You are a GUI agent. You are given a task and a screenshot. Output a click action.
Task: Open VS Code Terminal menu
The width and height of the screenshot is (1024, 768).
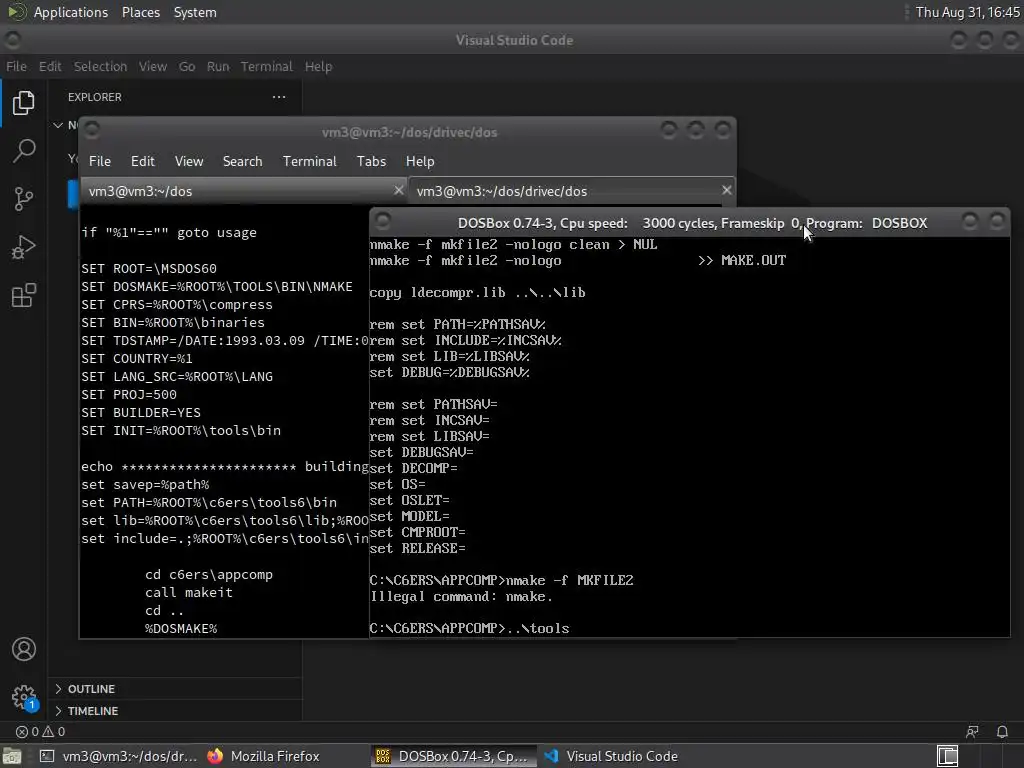coord(266,66)
